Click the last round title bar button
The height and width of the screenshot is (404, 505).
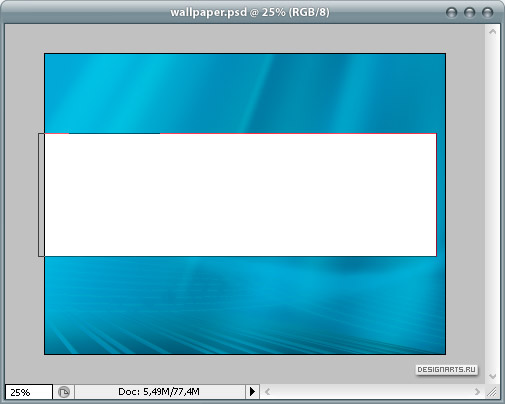(487, 13)
